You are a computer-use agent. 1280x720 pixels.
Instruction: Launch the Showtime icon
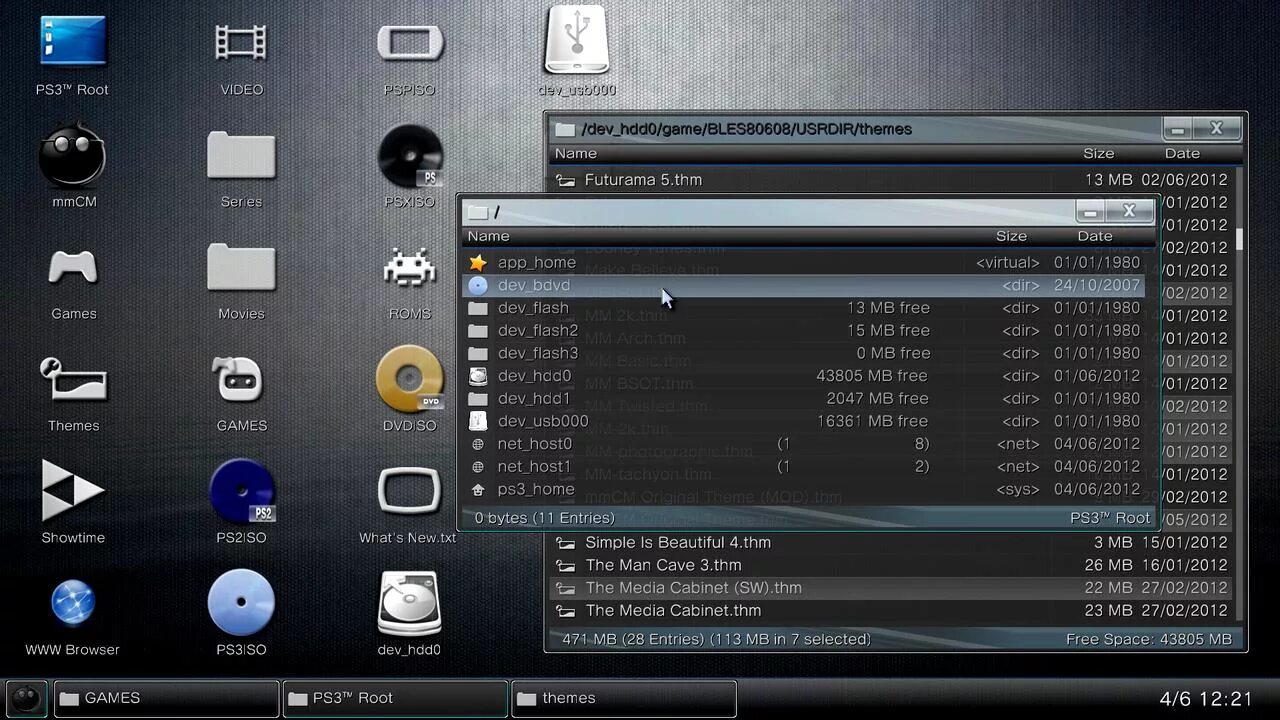coord(72,491)
